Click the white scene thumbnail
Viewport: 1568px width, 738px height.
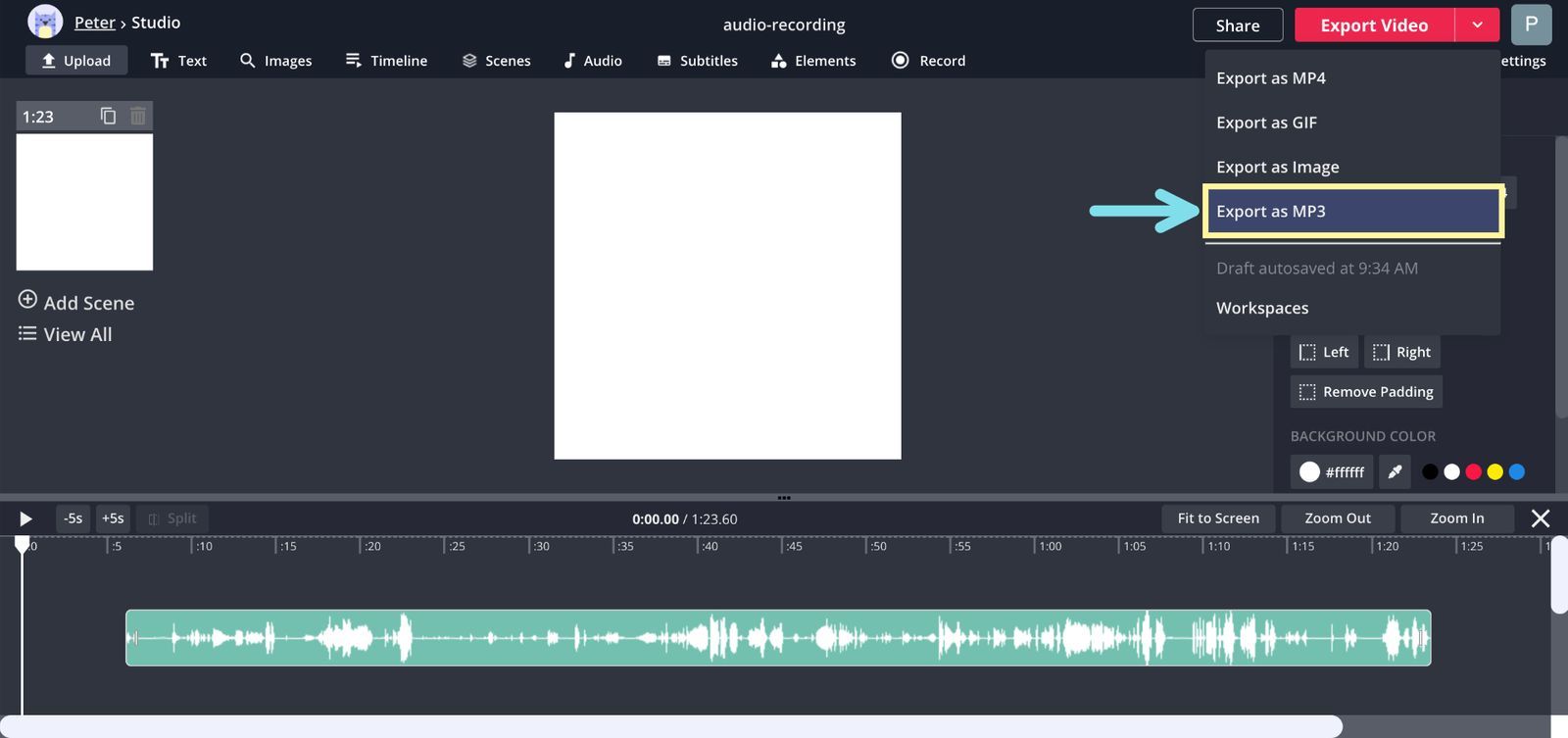84,202
